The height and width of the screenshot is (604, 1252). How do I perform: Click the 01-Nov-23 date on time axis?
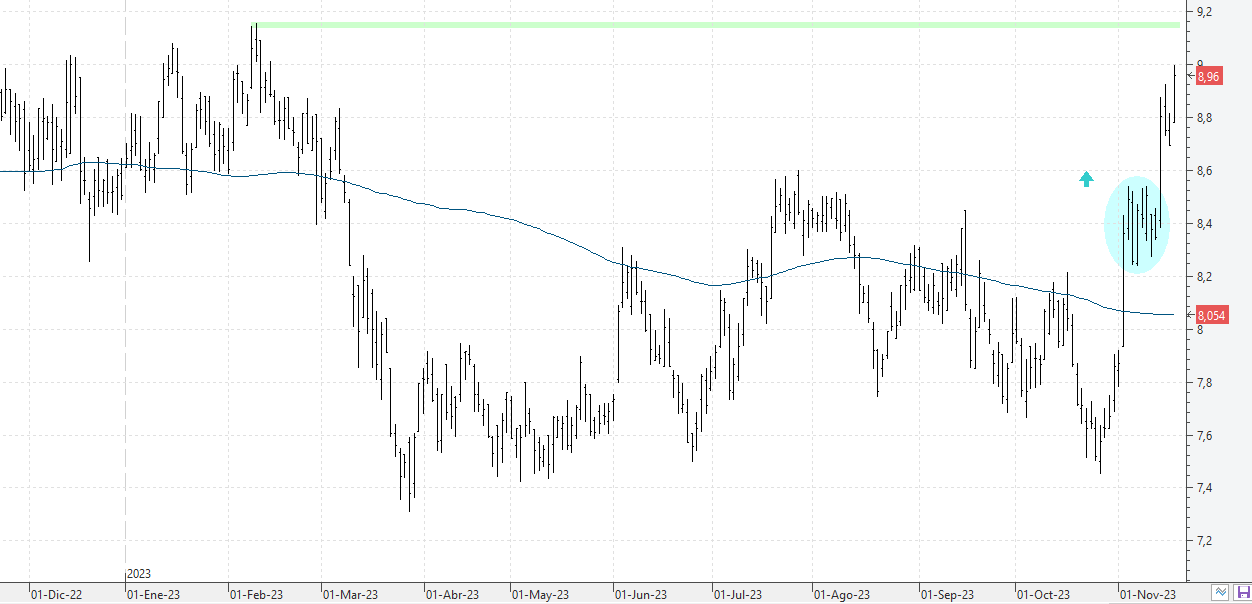[x=1146, y=594]
